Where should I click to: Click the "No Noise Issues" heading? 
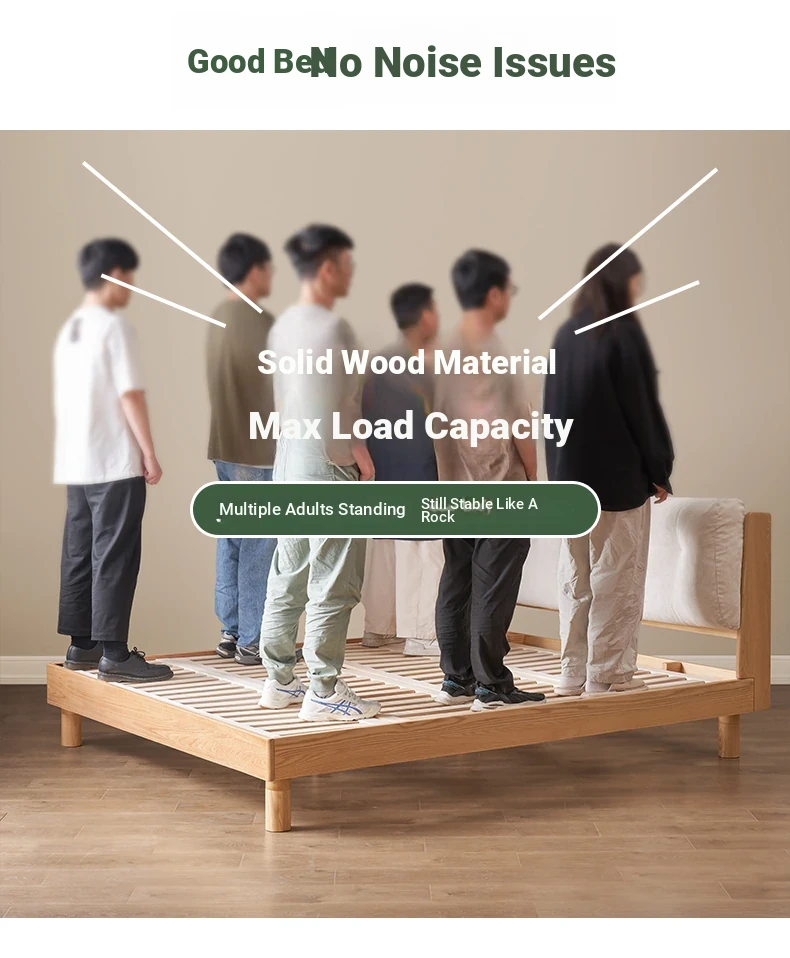click(463, 62)
